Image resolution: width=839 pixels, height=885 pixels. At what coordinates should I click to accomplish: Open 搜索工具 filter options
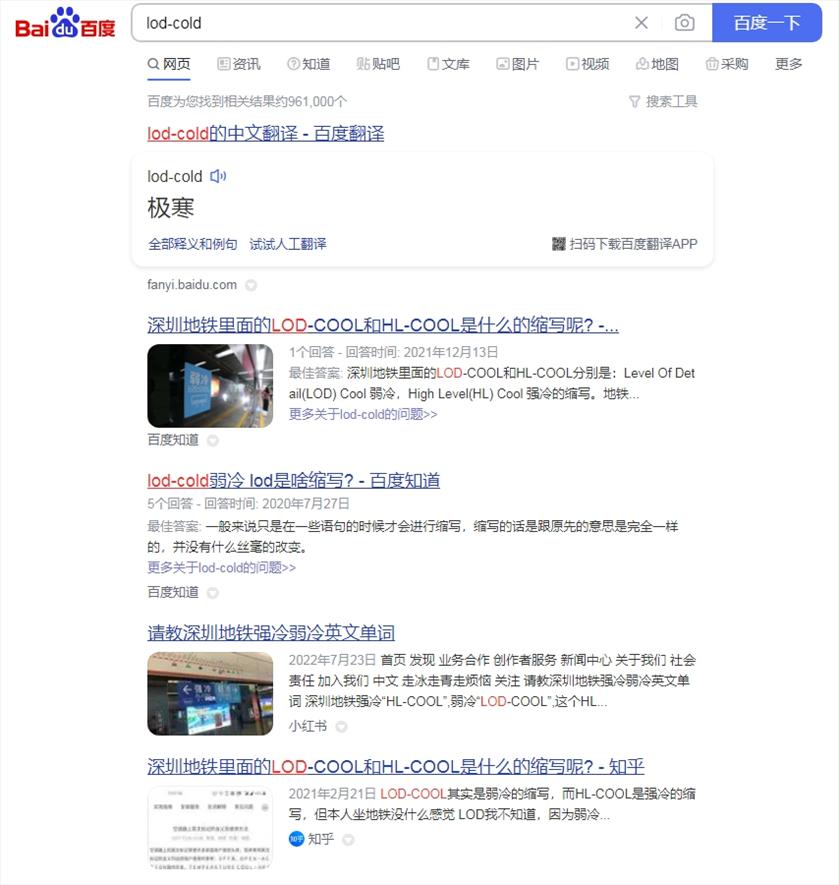click(663, 102)
